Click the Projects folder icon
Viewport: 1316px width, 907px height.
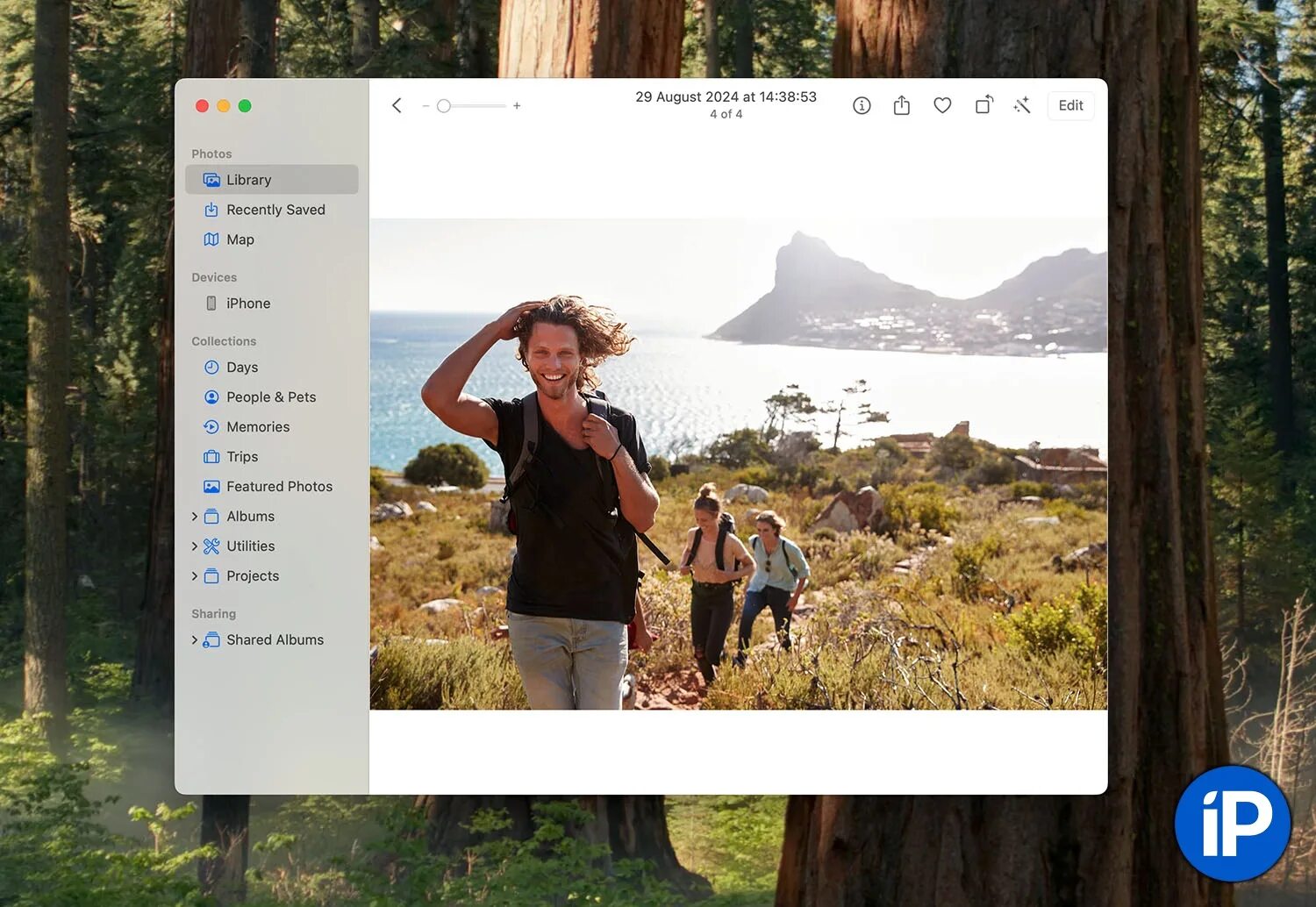click(211, 576)
